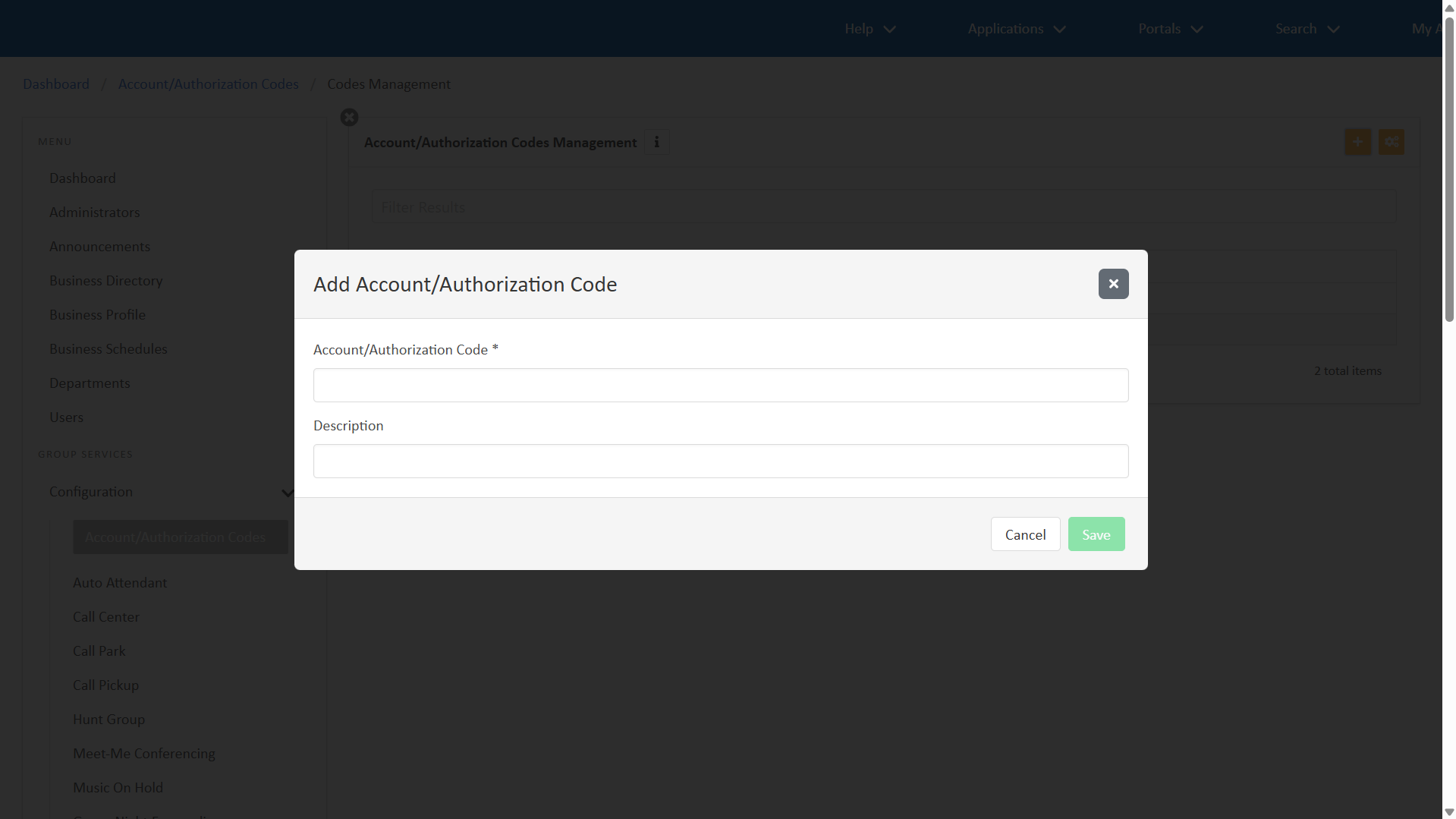Select Business Directory in sidebar menu

tap(106, 281)
